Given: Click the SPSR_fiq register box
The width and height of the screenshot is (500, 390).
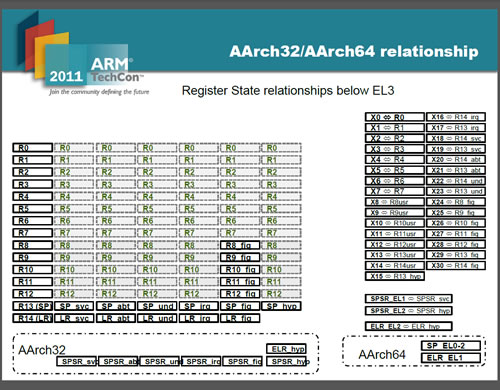Looking at the screenshot, I should click(x=243, y=361).
